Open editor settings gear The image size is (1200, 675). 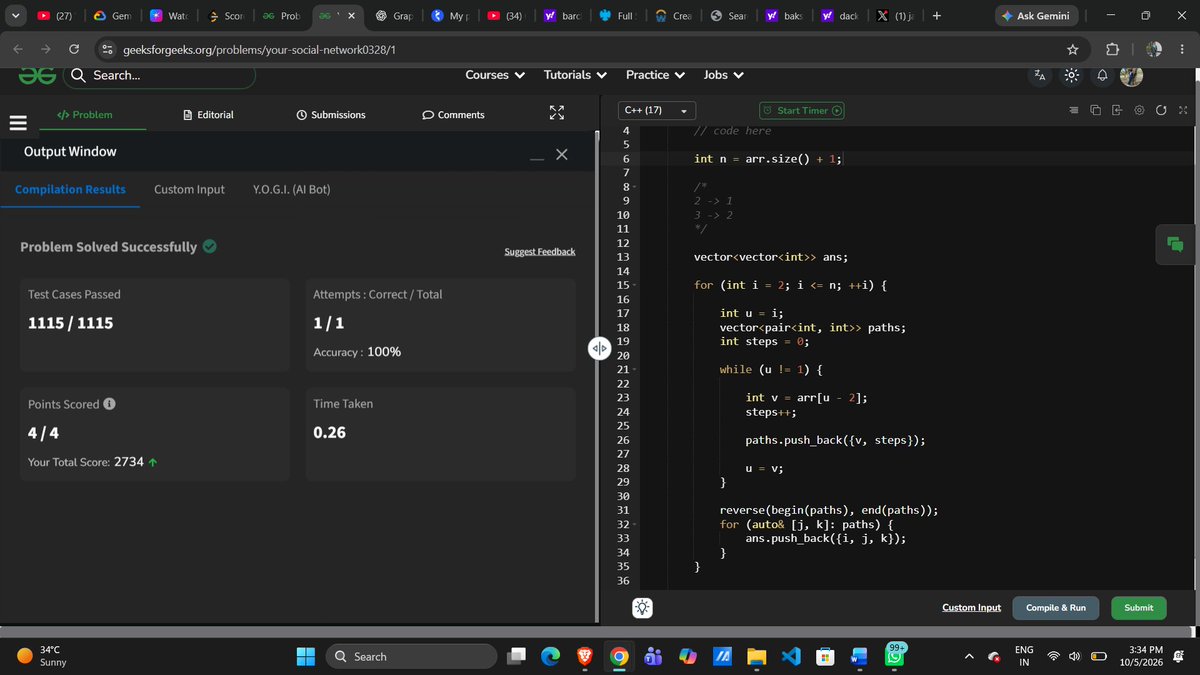tap(1139, 110)
